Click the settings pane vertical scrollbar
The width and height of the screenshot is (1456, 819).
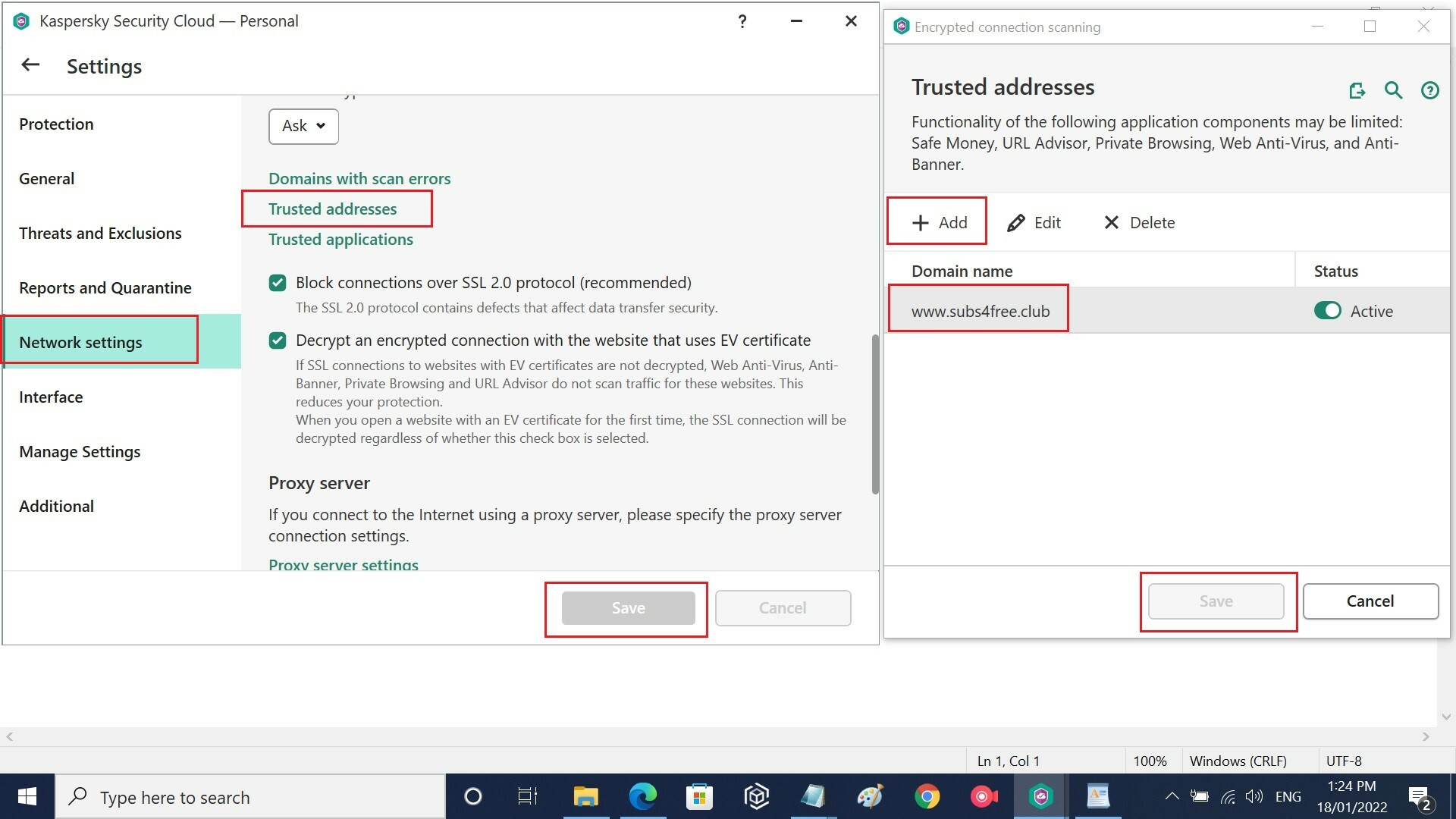[x=874, y=413]
